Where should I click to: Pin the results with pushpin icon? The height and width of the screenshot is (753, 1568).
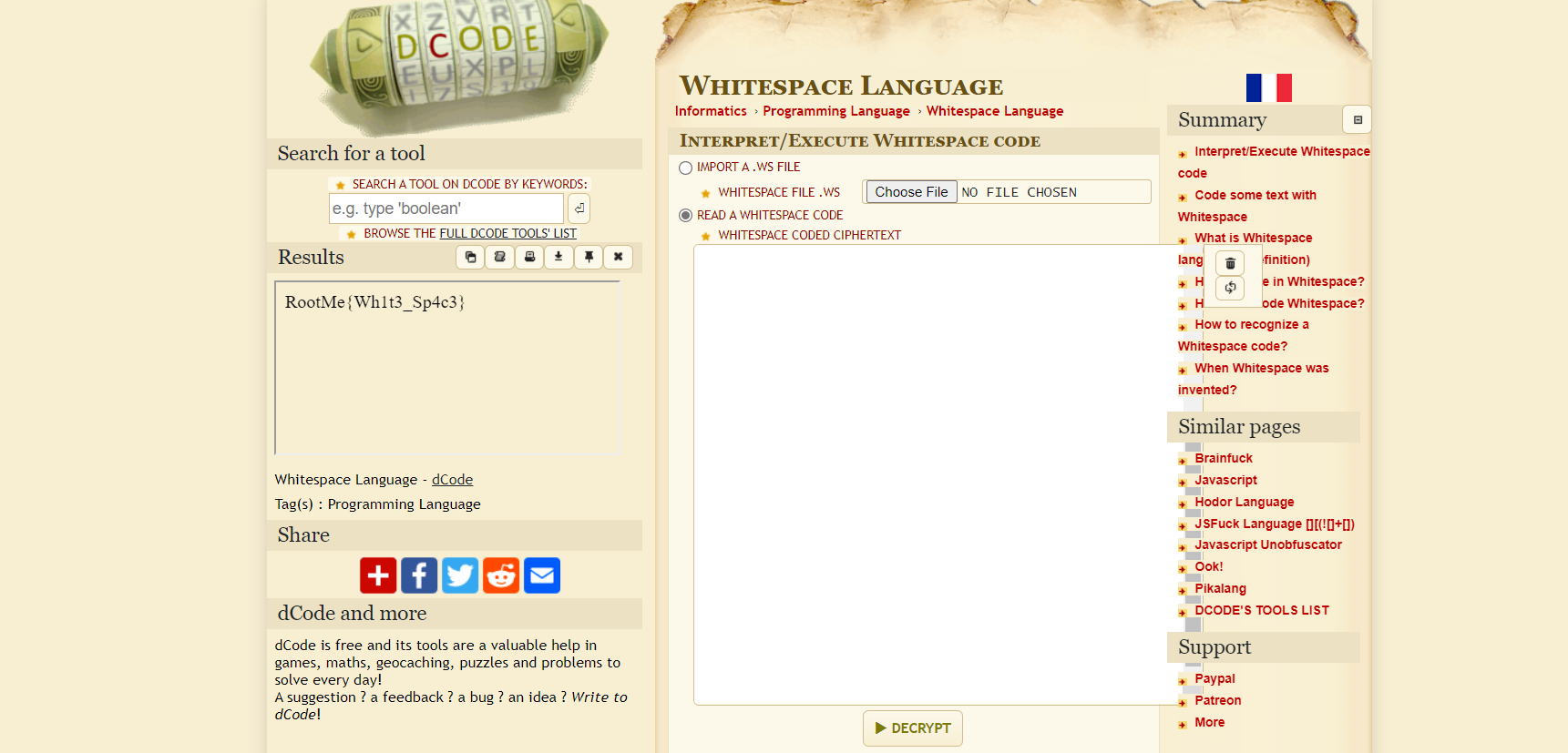[x=589, y=257]
